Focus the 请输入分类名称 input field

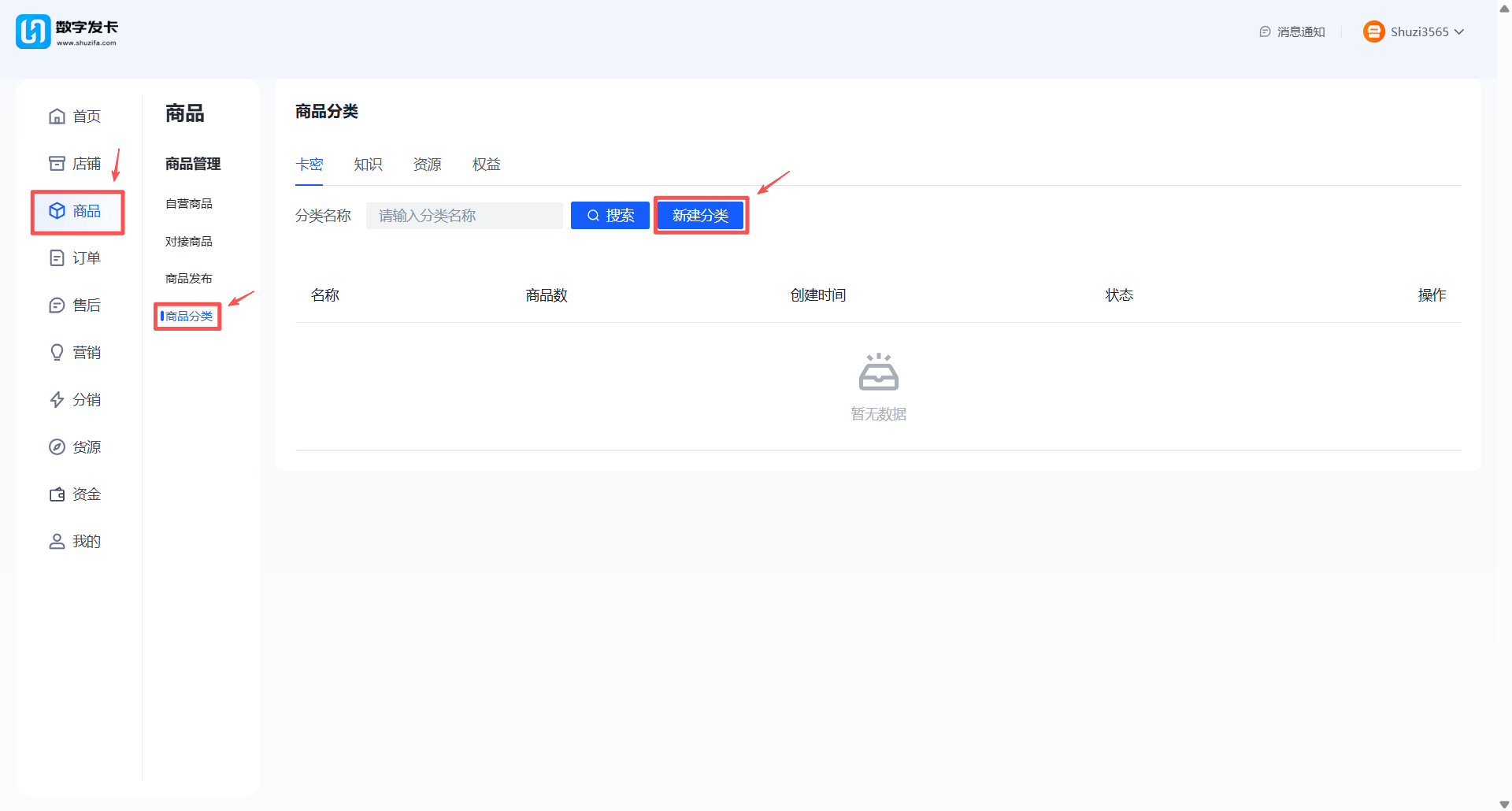click(465, 216)
